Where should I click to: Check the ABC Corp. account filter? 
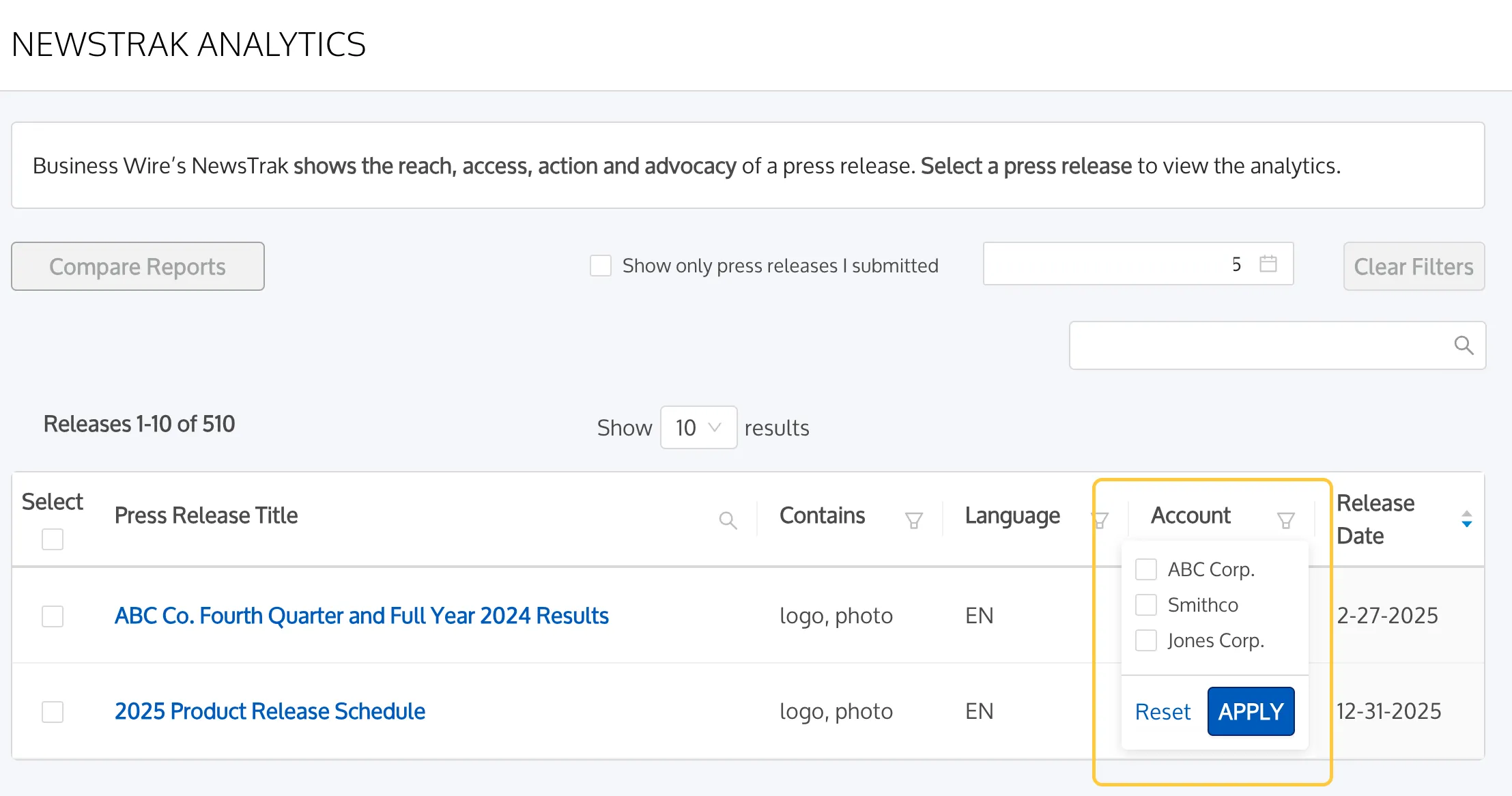(1146, 569)
